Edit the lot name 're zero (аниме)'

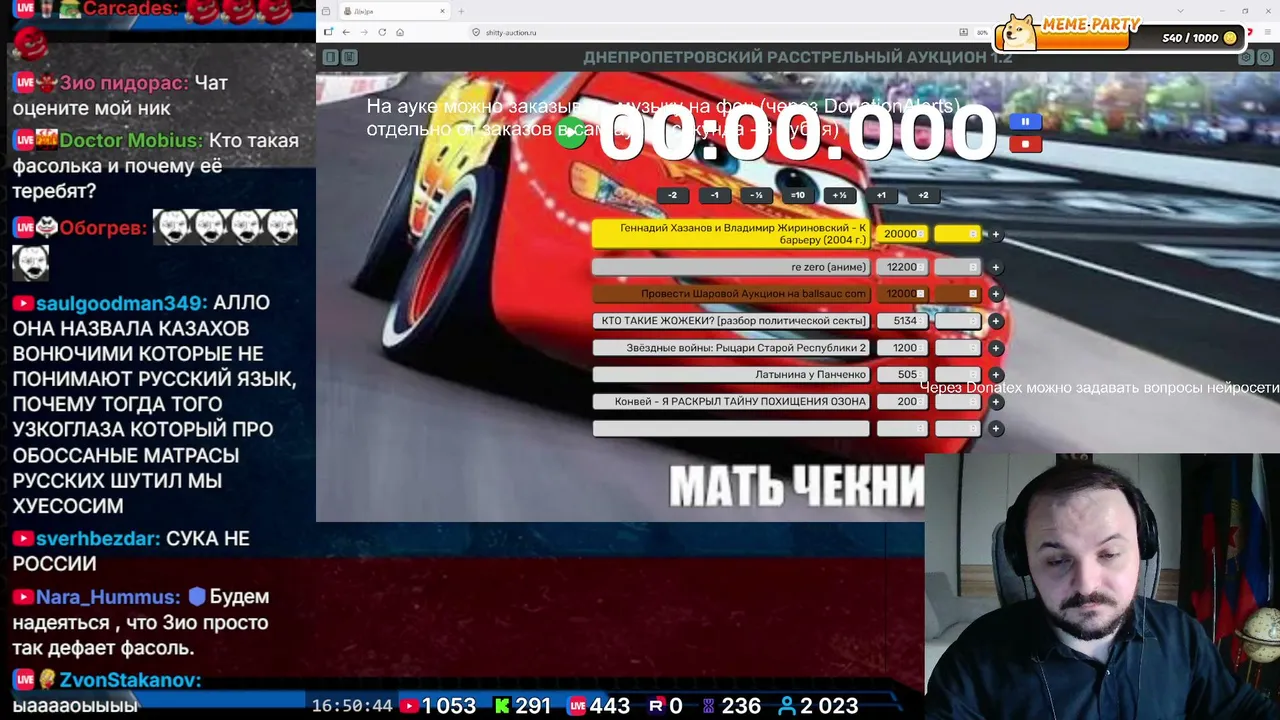731,267
